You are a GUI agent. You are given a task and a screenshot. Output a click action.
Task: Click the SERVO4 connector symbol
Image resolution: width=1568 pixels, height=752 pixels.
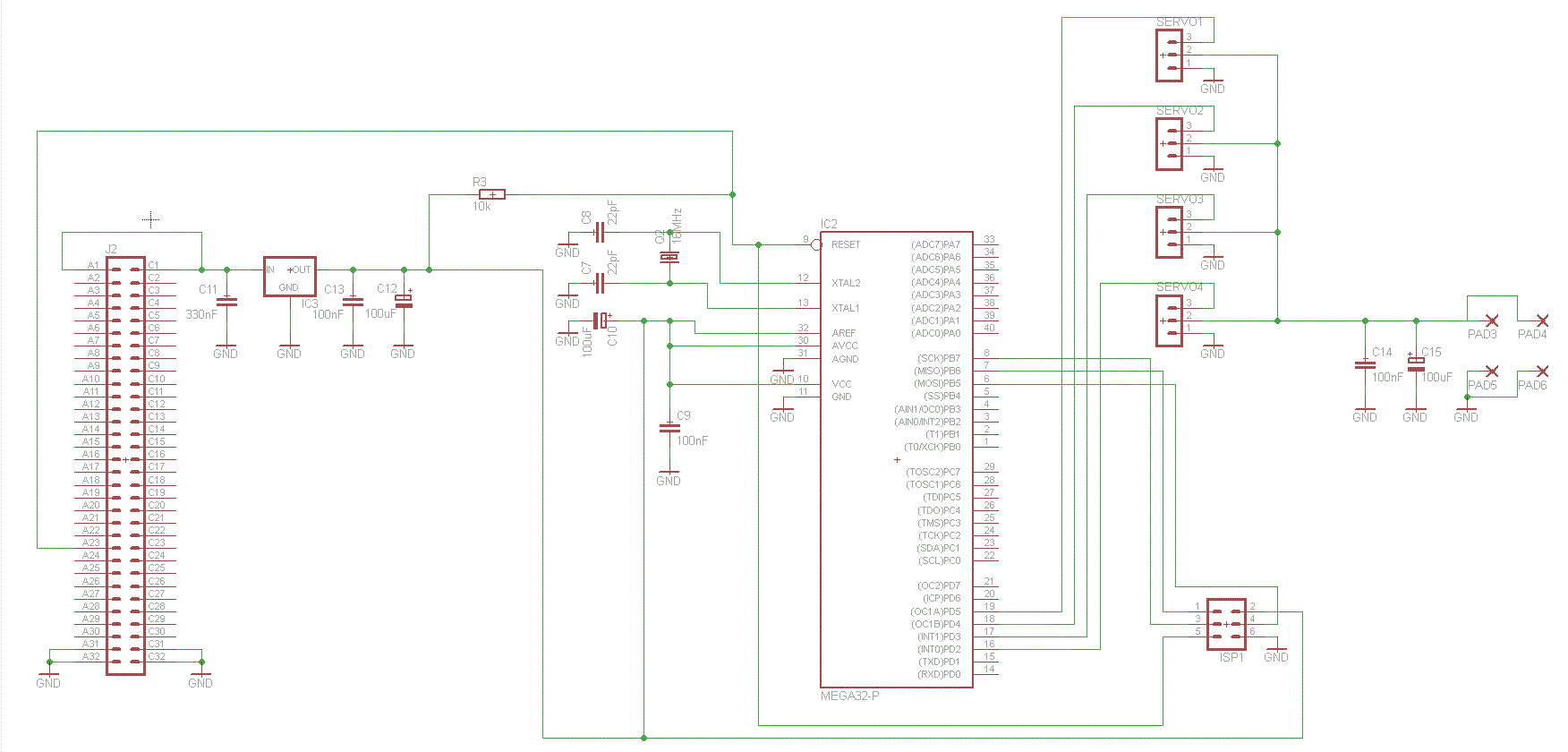[x=1169, y=320]
